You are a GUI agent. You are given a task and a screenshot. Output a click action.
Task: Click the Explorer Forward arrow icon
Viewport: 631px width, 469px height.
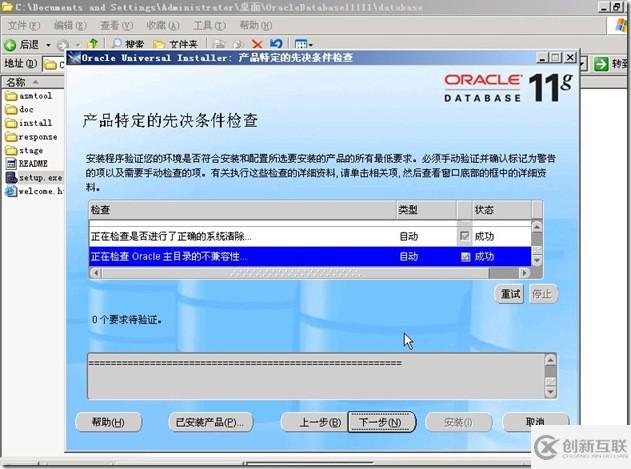click(63, 45)
